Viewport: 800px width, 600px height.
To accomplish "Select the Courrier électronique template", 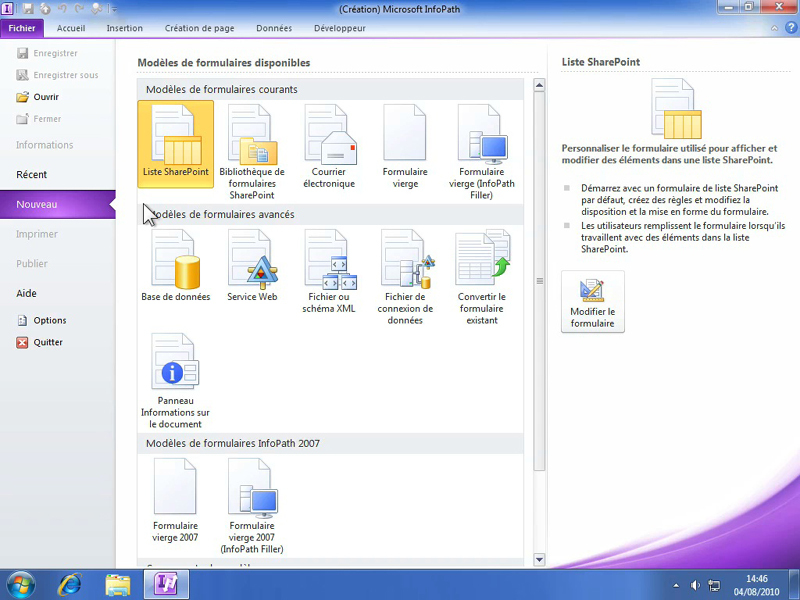I will point(329,146).
